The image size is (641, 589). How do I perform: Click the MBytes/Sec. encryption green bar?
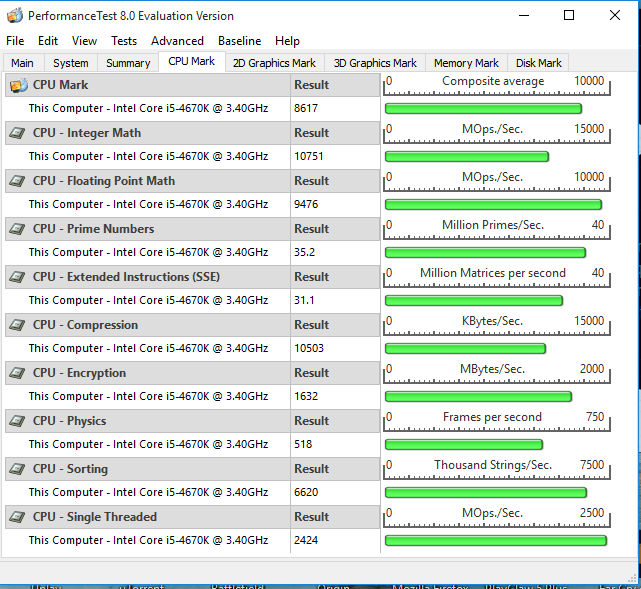478,396
